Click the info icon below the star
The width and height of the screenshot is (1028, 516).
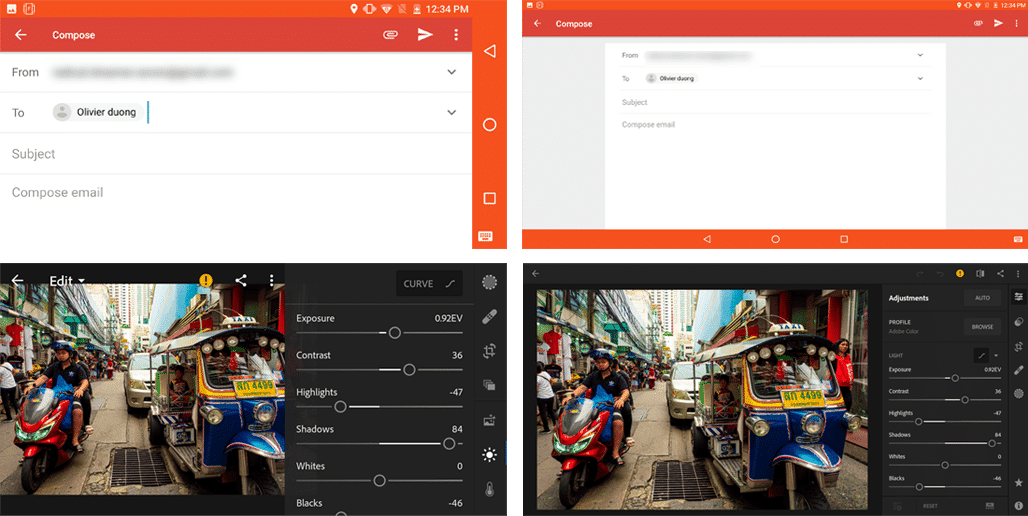pos(1018,506)
